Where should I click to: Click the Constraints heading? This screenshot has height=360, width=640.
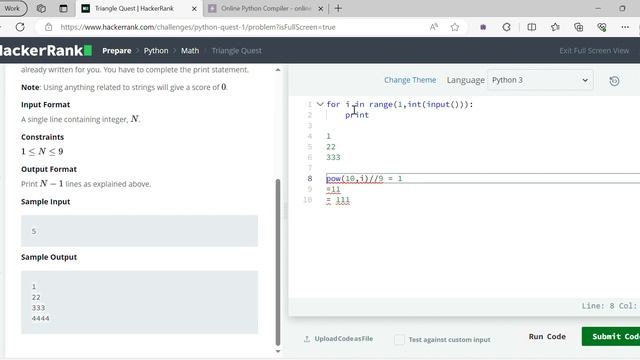coord(42,137)
